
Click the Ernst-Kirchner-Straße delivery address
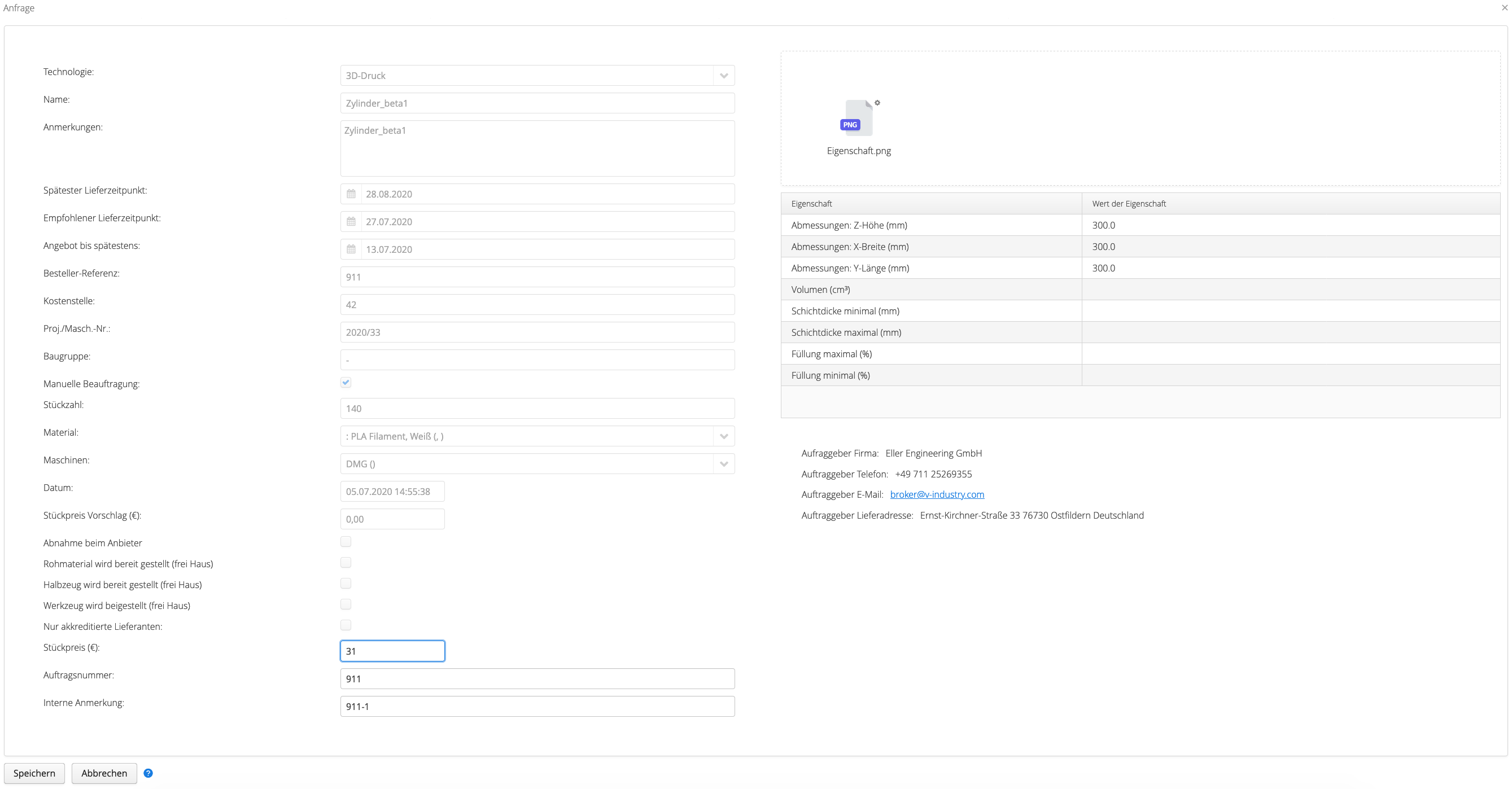pos(1032,515)
